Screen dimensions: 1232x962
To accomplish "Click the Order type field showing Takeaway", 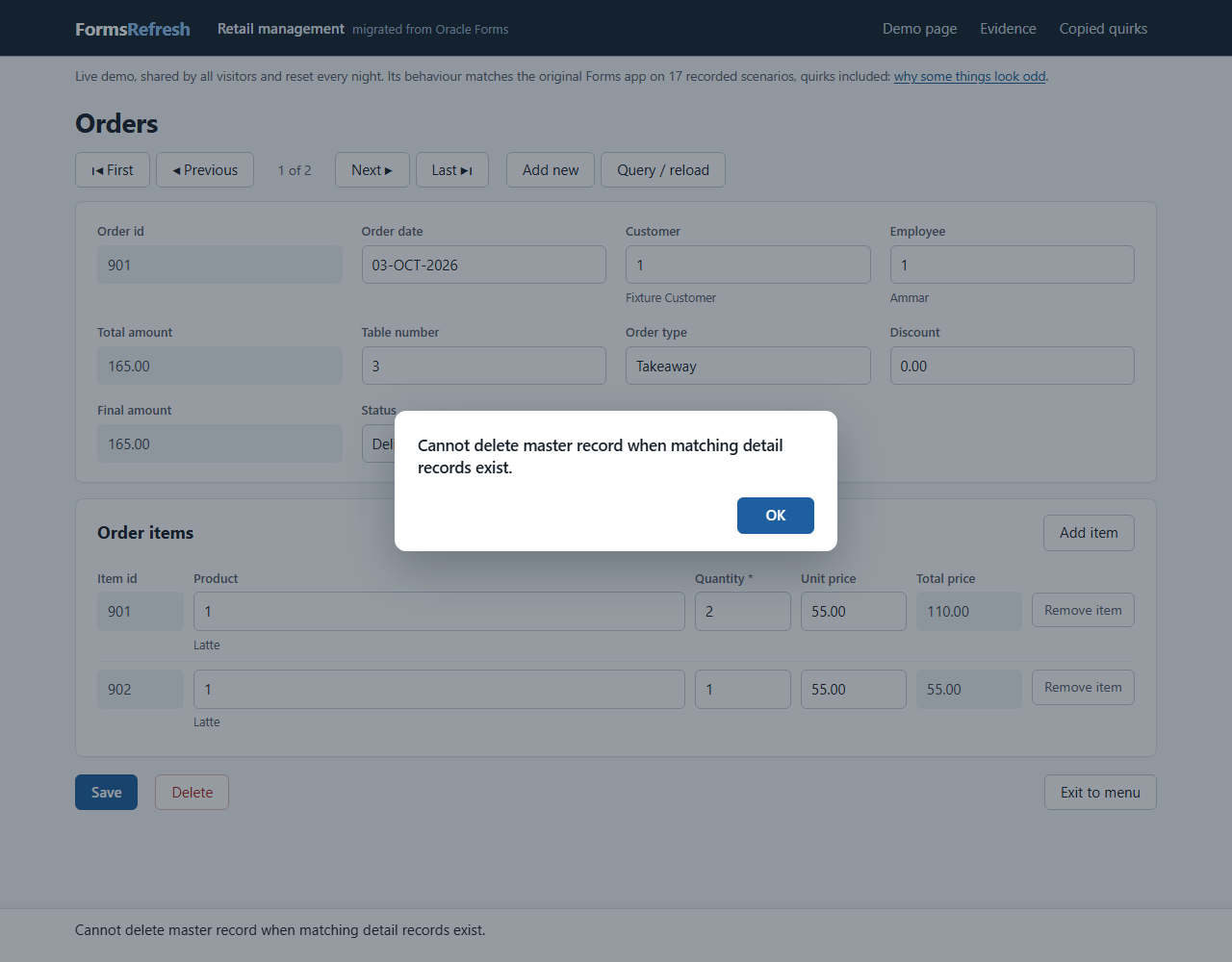I will point(748,366).
